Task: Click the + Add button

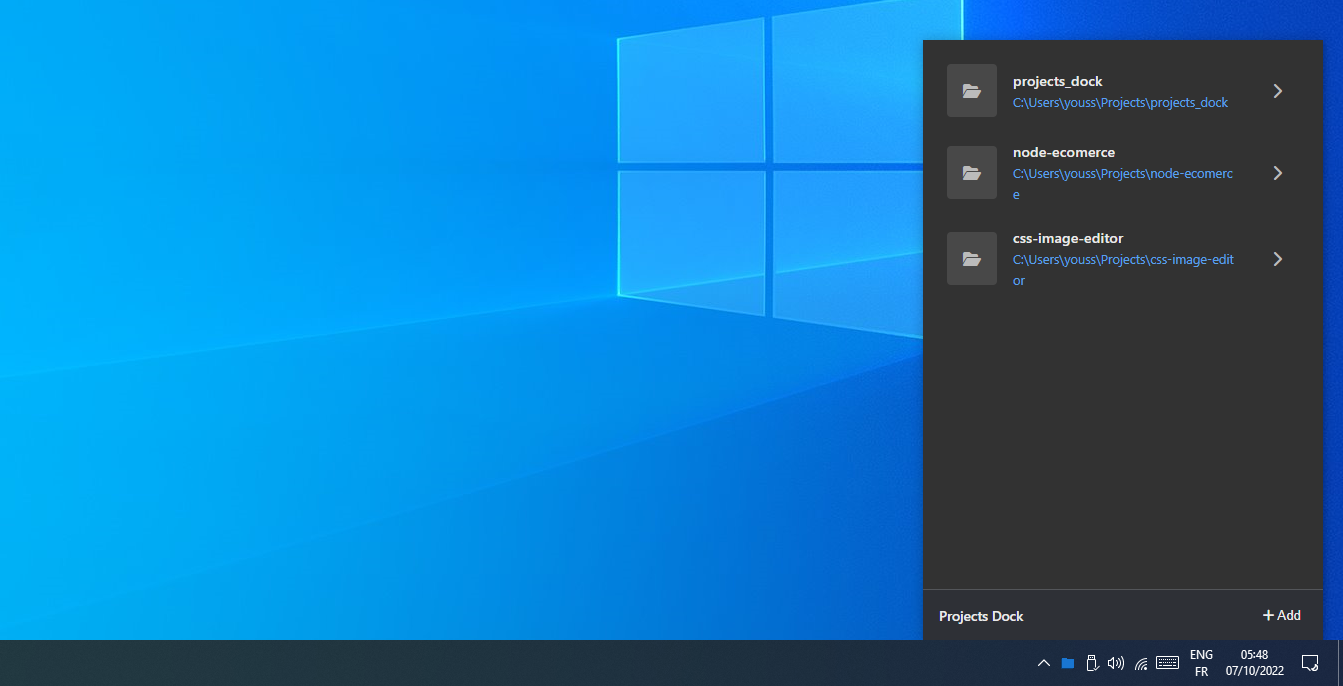Action: coord(1281,615)
